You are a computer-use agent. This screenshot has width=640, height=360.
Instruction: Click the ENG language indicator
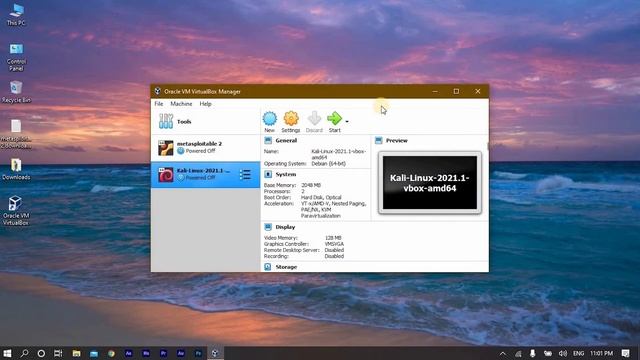578,353
